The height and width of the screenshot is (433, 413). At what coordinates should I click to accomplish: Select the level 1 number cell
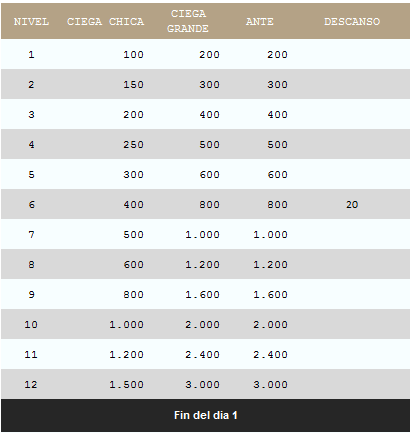click(x=31, y=54)
